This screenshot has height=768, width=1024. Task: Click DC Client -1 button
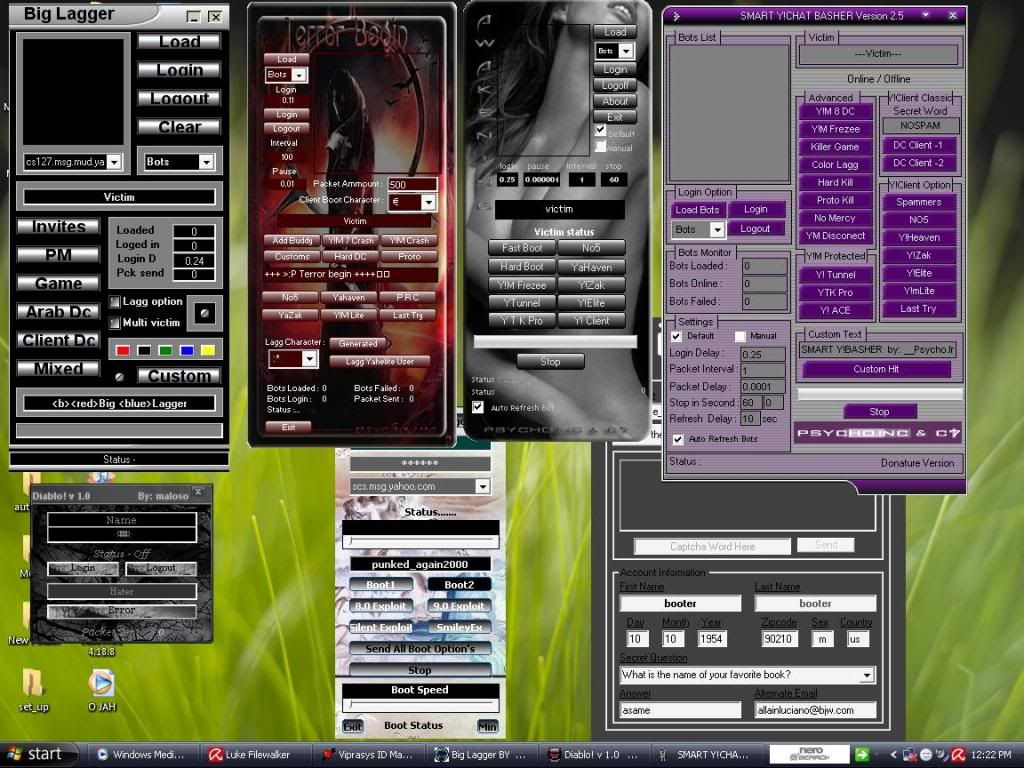(x=918, y=145)
